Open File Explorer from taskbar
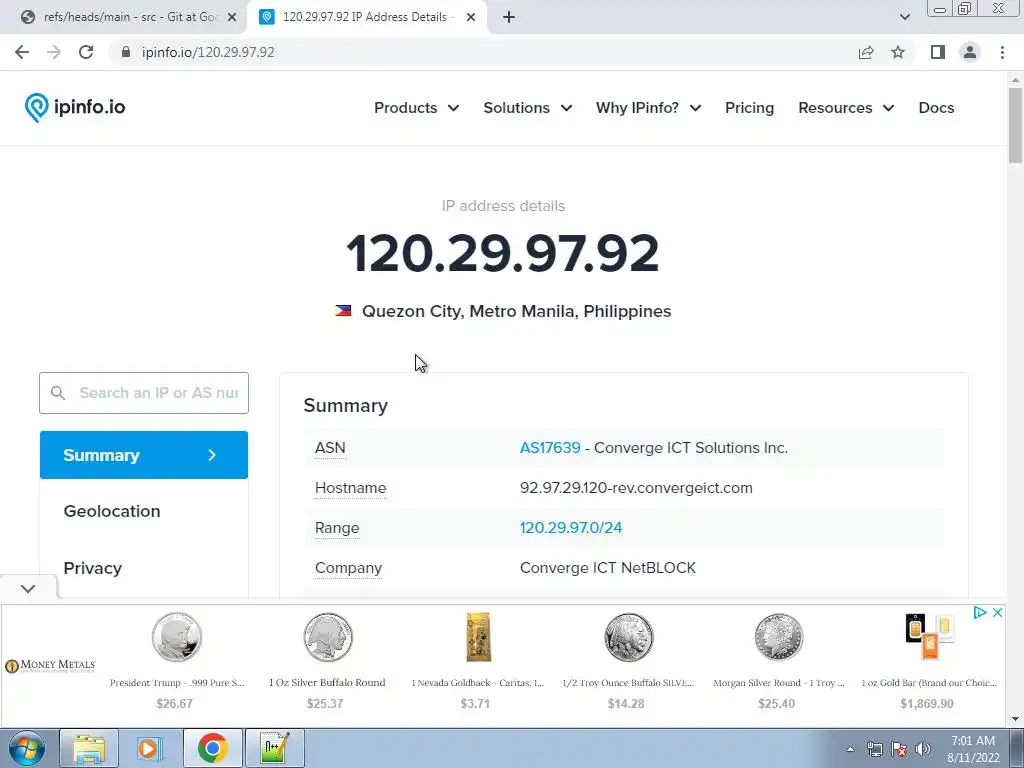Viewport: 1024px width, 768px height. (x=89, y=748)
